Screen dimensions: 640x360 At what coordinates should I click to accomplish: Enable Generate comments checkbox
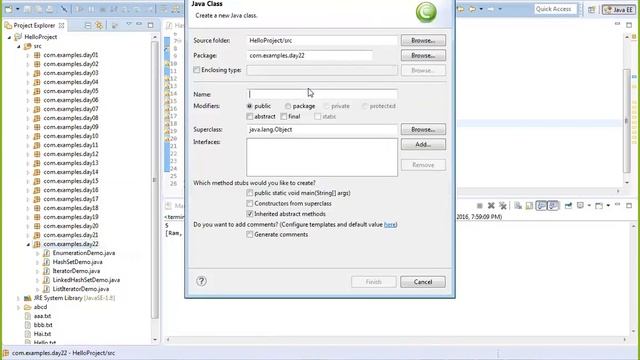pos(249,234)
